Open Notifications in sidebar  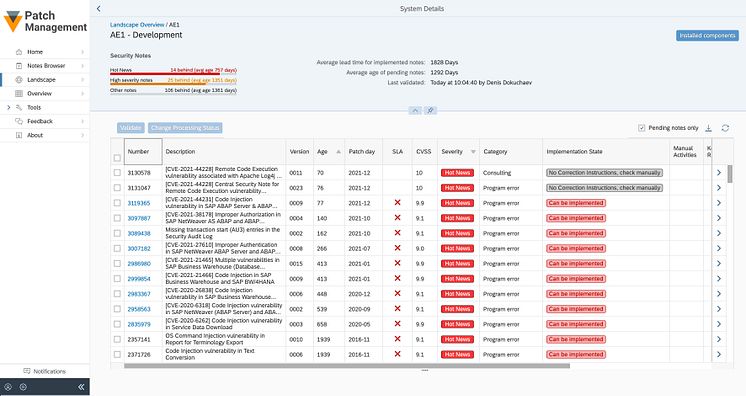click(45, 371)
